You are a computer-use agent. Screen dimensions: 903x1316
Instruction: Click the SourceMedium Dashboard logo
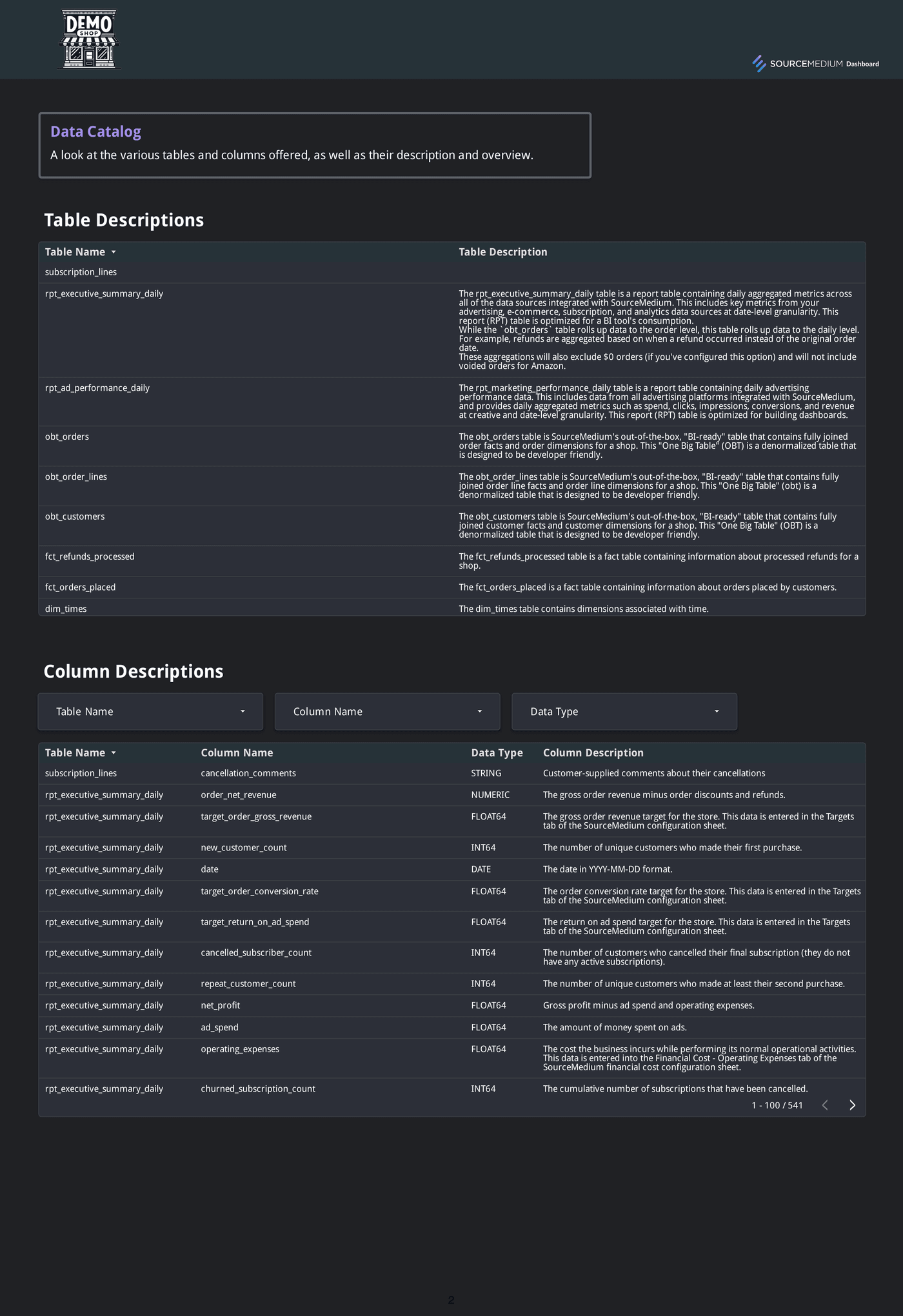pyautogui.click(x=815, y=64)
